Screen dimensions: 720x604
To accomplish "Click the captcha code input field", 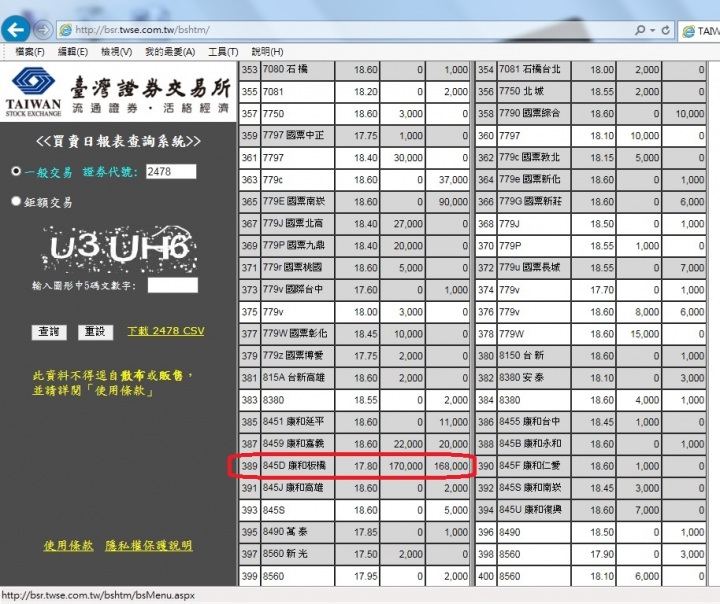I will 173,285.
